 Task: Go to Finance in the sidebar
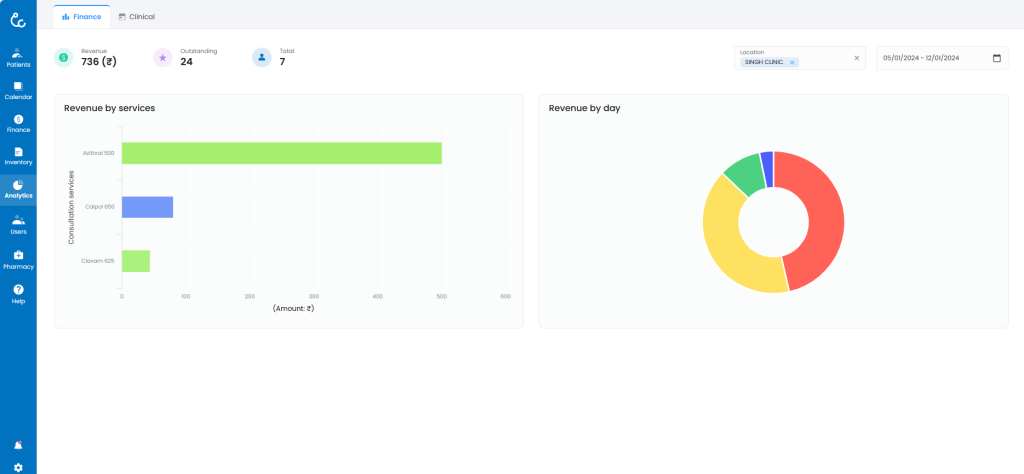[18, 123]
